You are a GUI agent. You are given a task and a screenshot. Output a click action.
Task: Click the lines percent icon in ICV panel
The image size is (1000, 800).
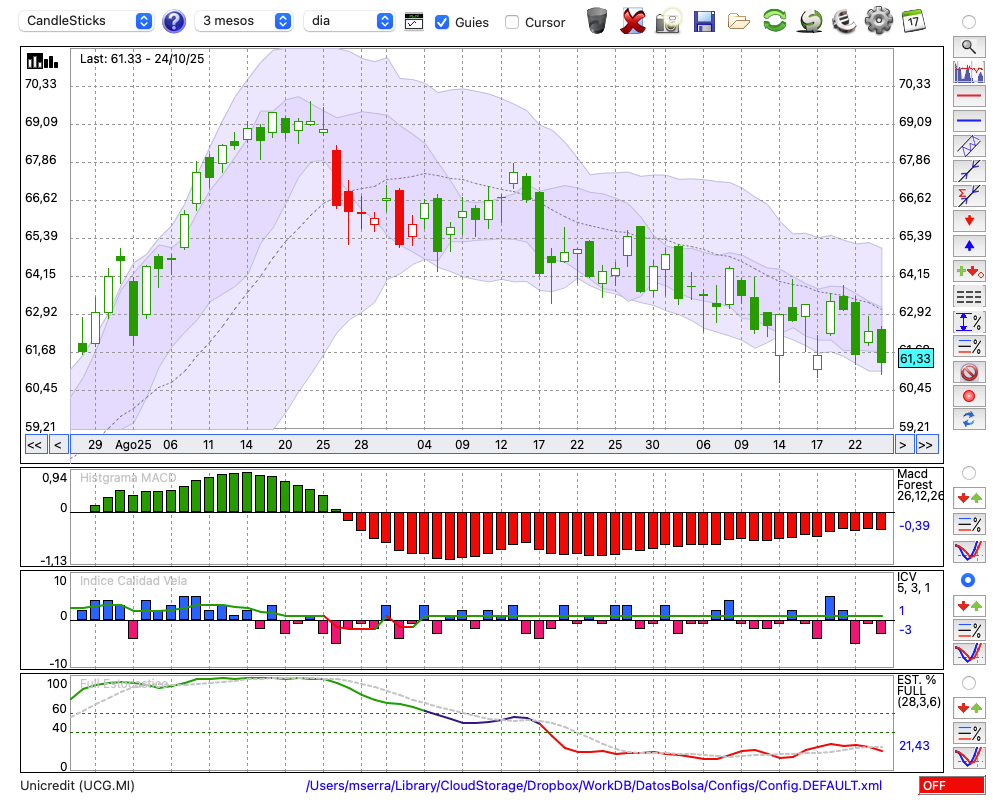pos(969,630)
